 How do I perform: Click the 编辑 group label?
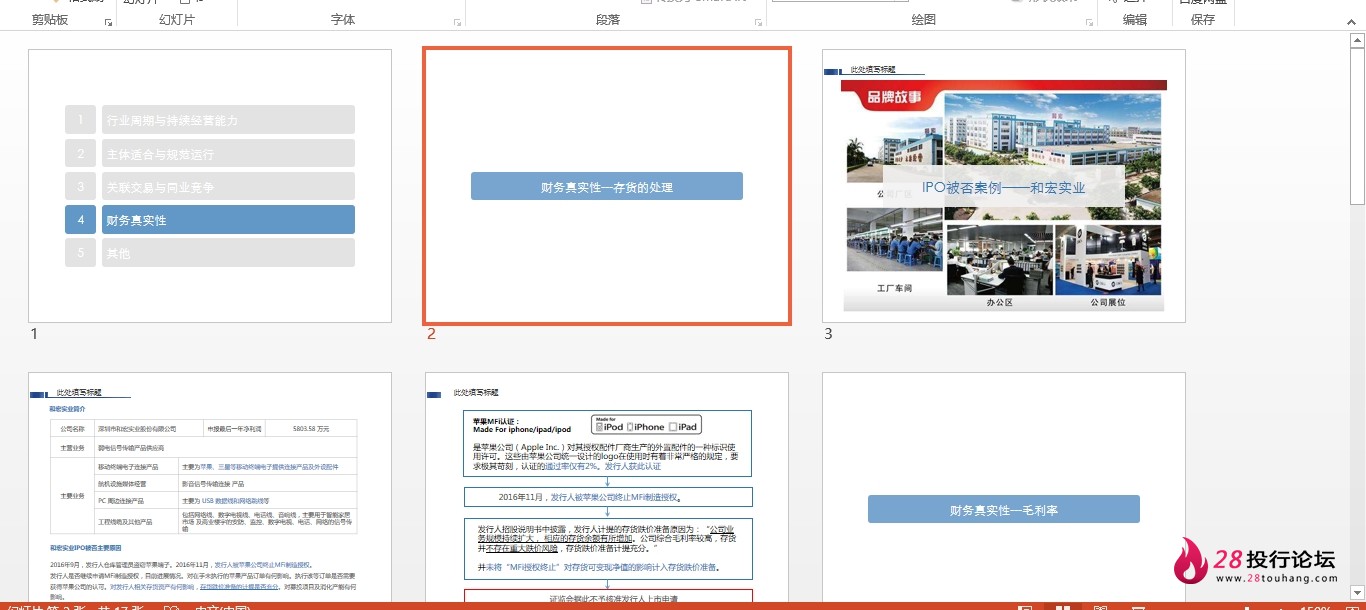point(1135,20)
